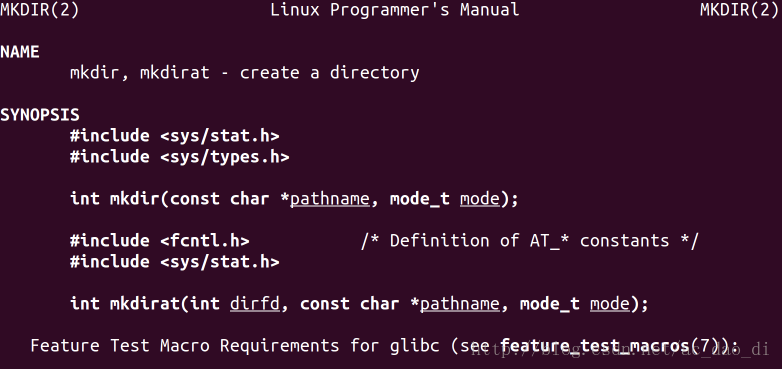
Task: Click 'int mkdir(const char' function signature start
Action: tap(170, 198)
